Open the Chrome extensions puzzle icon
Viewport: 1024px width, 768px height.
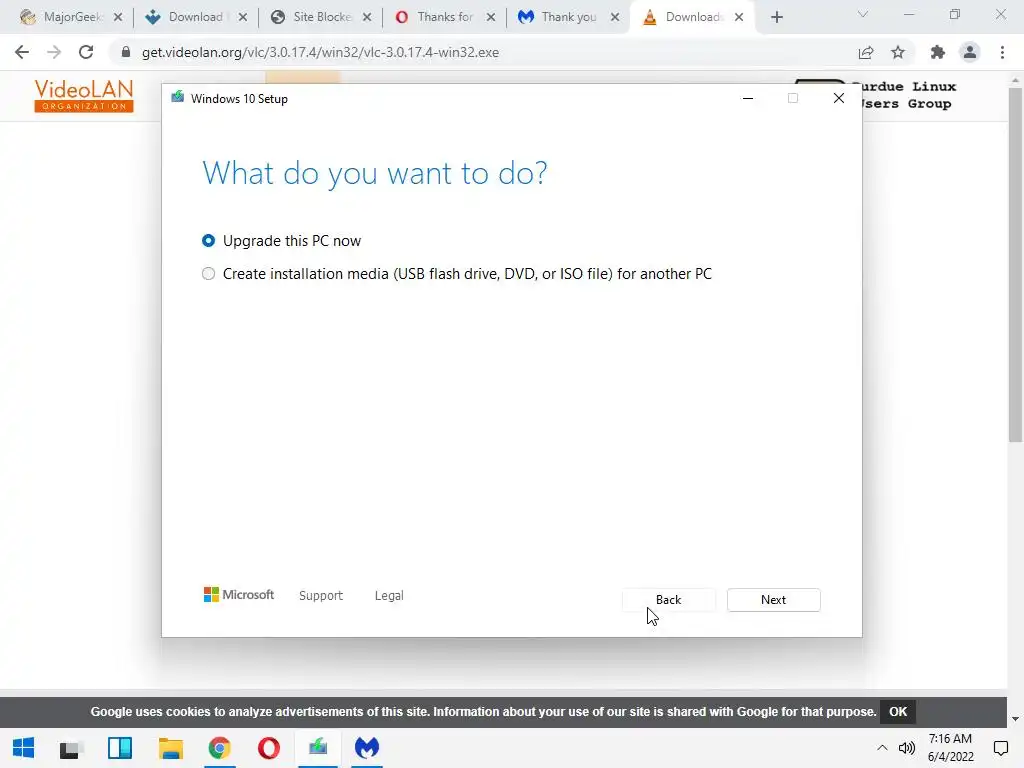point(938,52)
